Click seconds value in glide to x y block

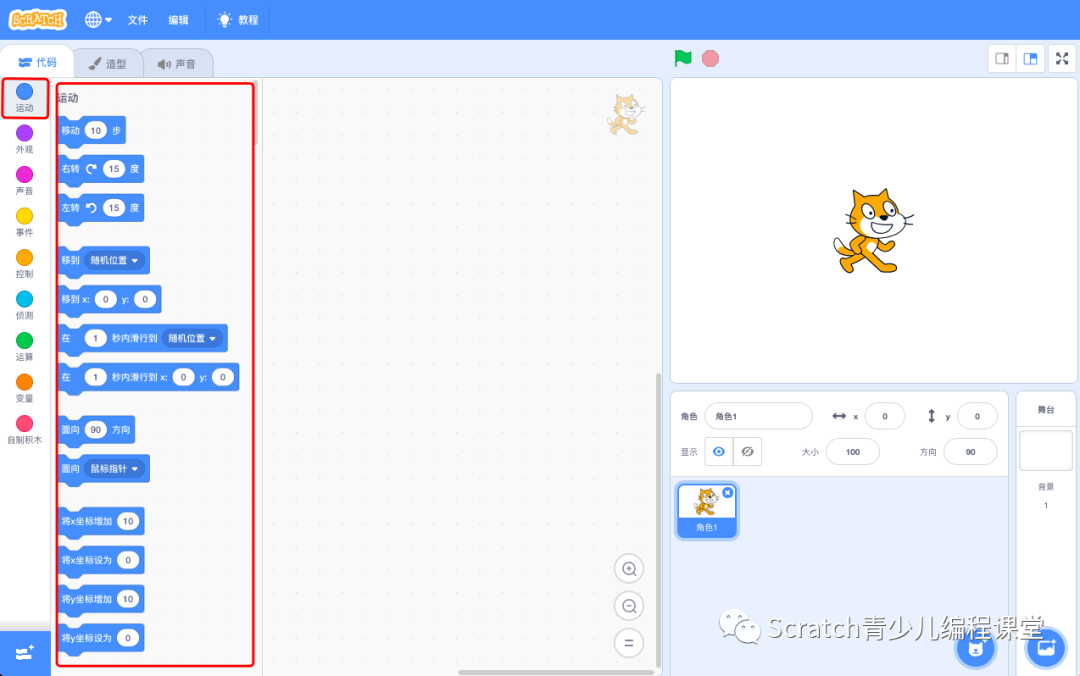pos(95,377)
